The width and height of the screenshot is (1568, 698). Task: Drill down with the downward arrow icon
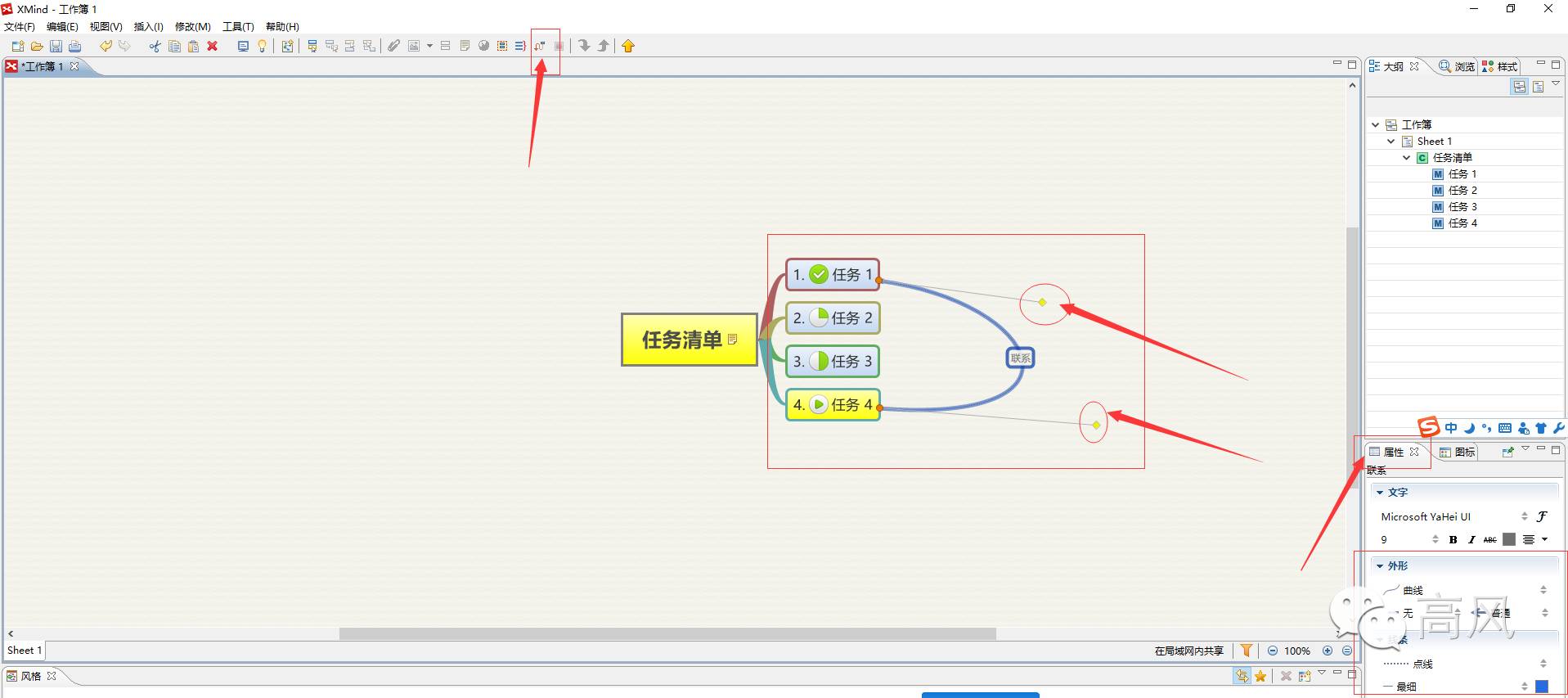(x=584, y=46)
